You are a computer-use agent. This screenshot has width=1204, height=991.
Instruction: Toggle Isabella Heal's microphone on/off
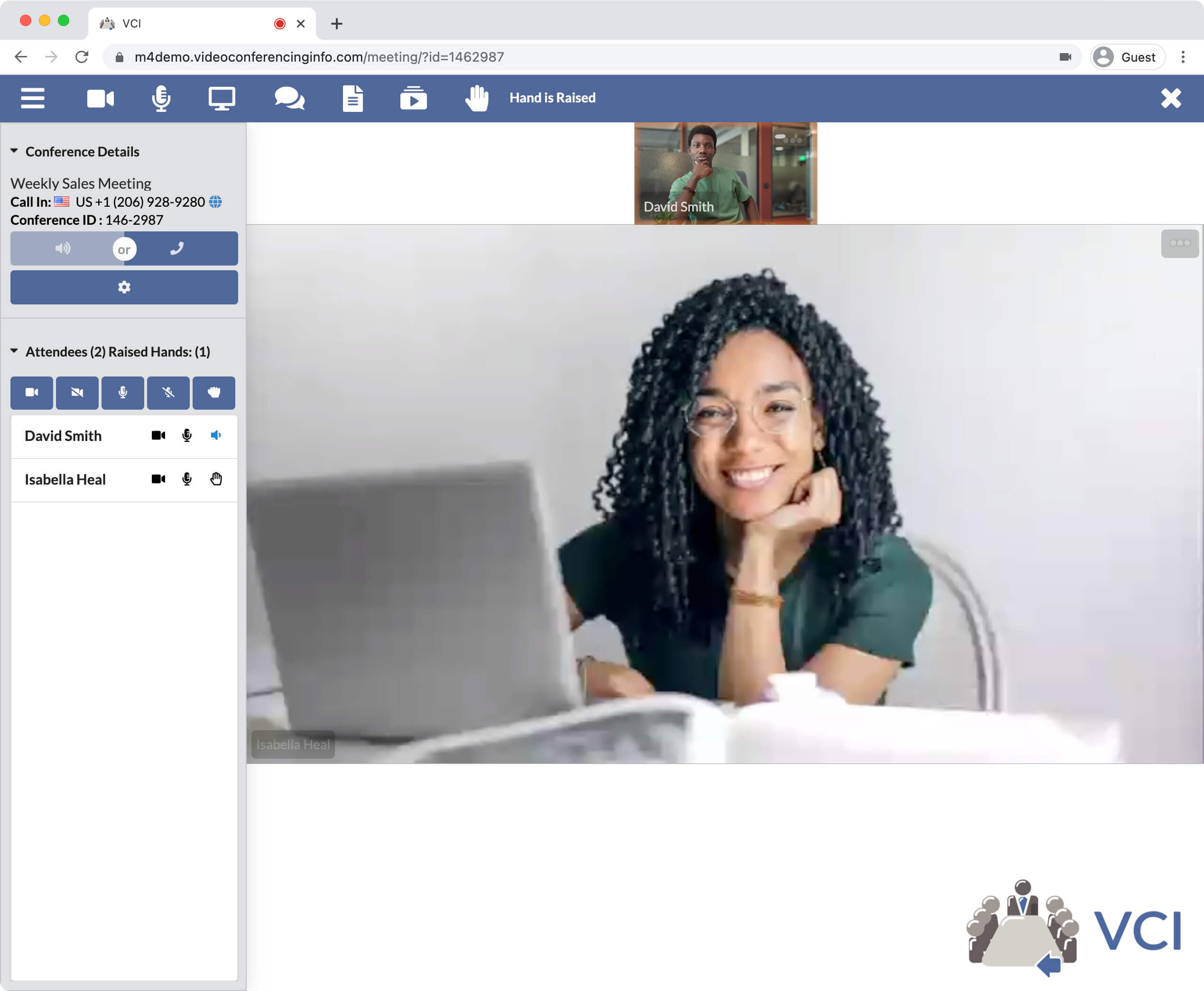[186, 479]
